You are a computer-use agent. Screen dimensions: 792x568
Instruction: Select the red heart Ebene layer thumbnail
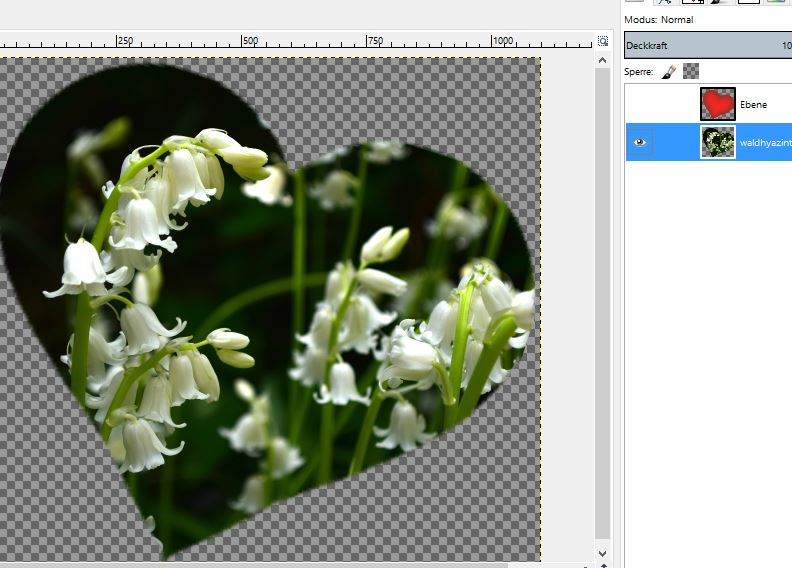[x=718, y=104]
